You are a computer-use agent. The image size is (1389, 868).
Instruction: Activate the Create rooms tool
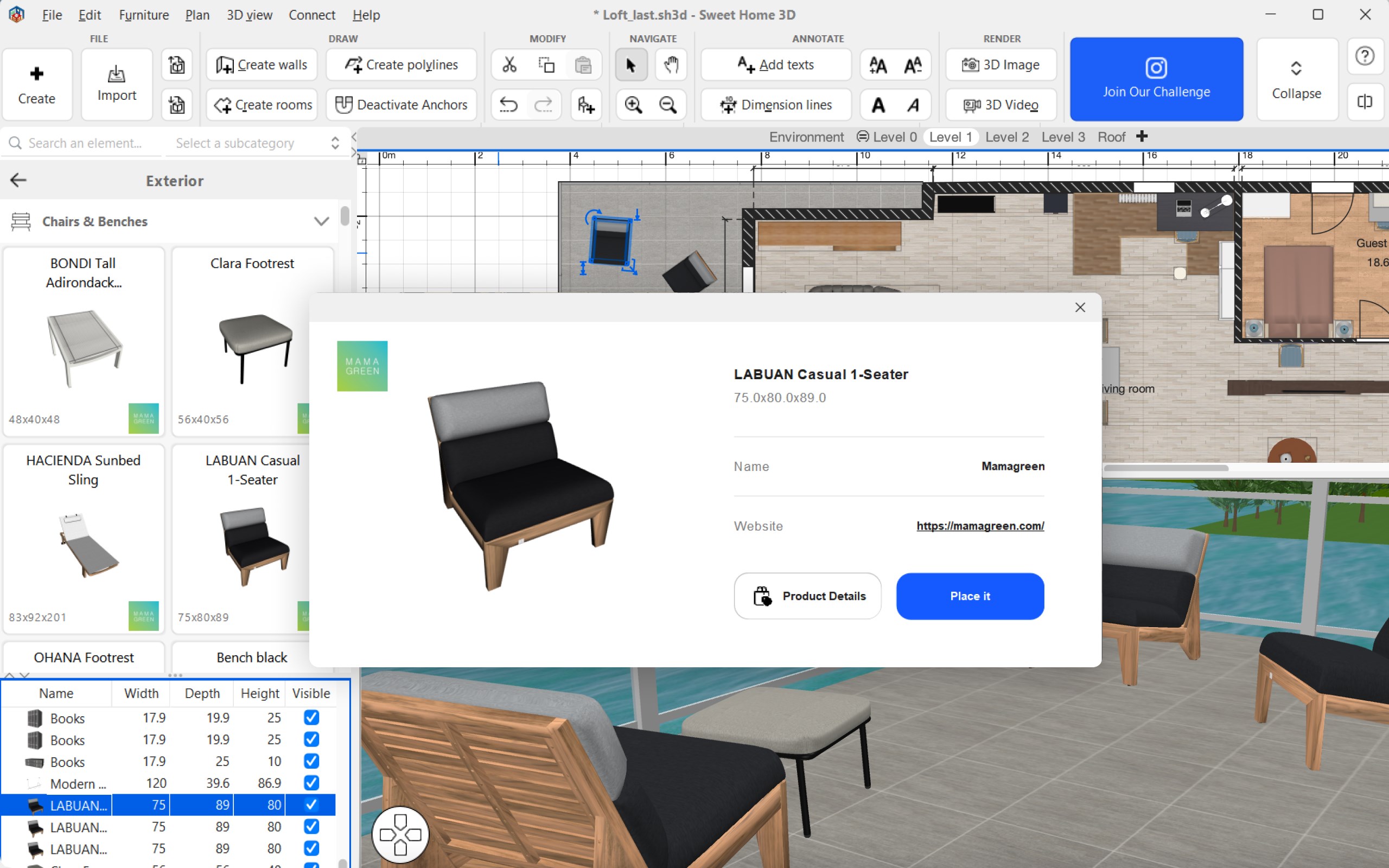click(x=262, y=105)
